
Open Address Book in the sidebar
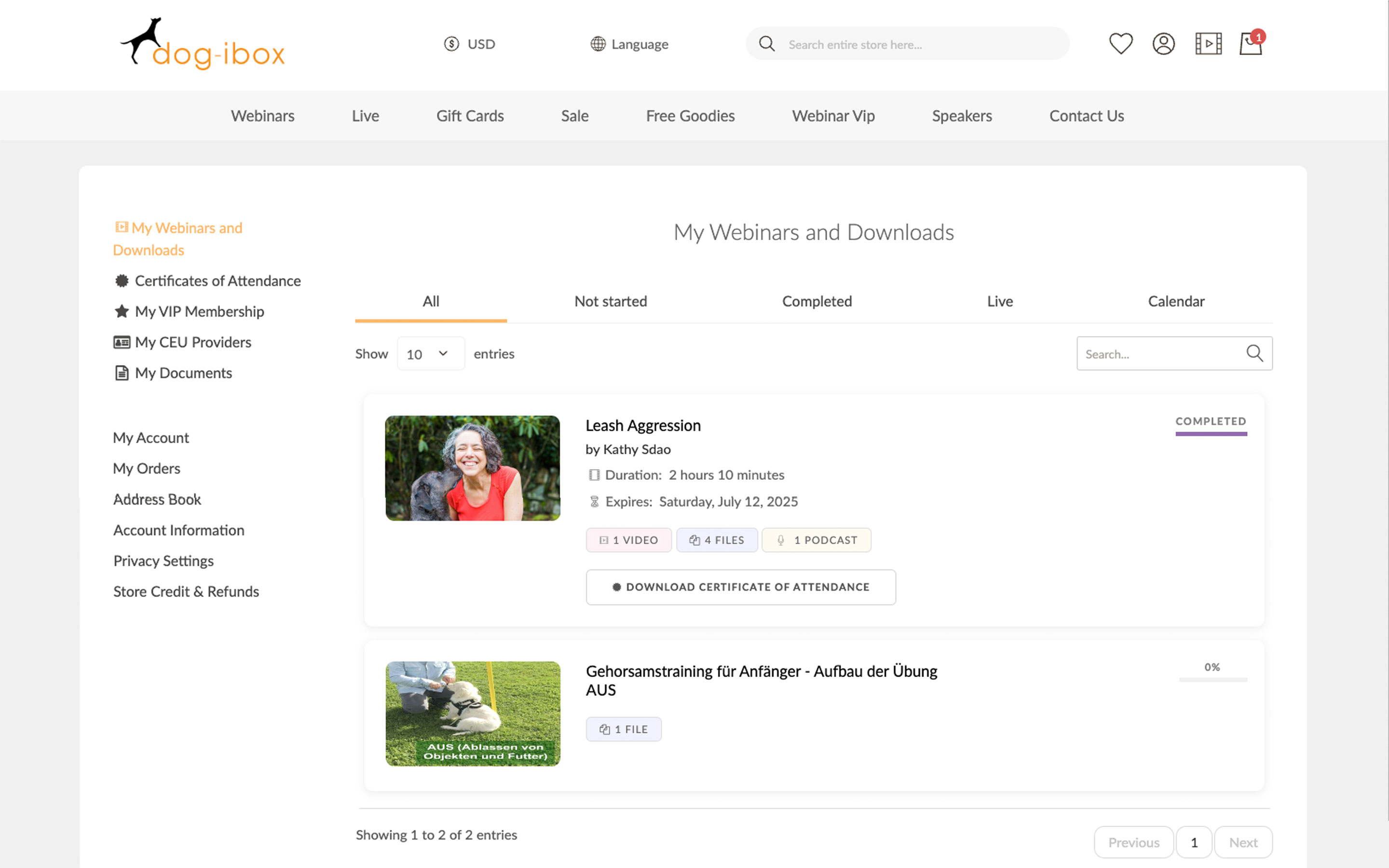click(x=157, y=500)
